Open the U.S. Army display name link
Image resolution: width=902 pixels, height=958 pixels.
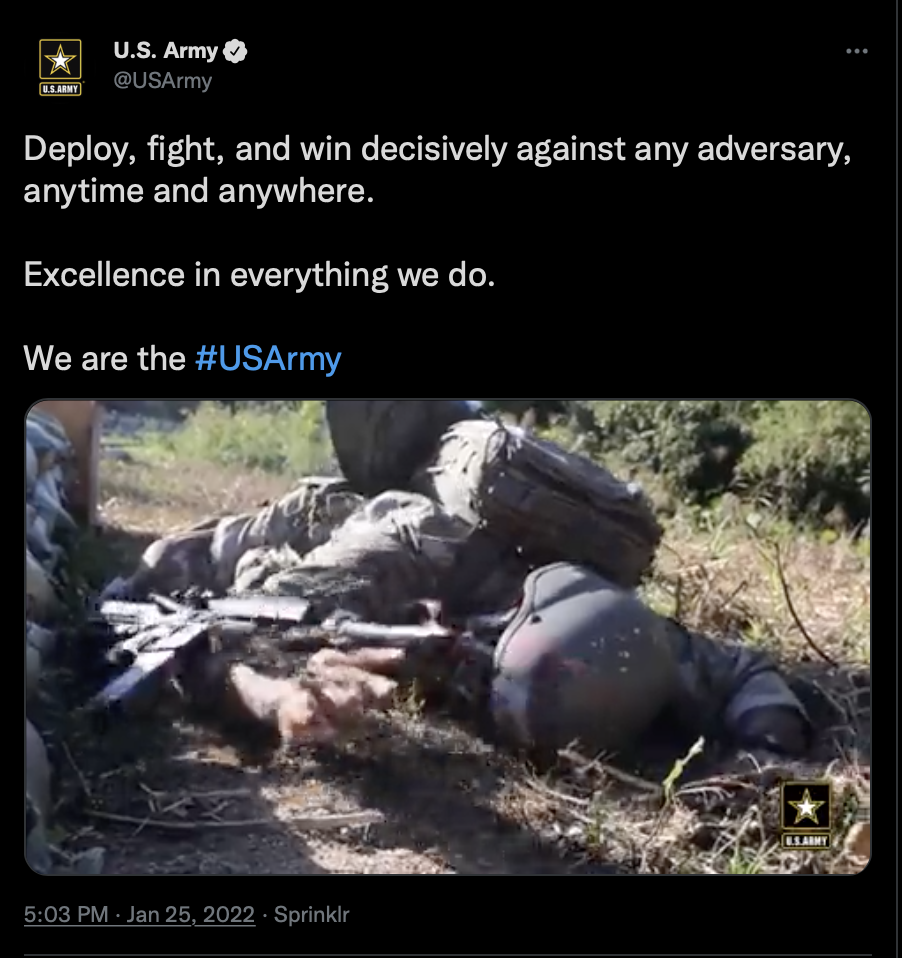pos(166,51)
